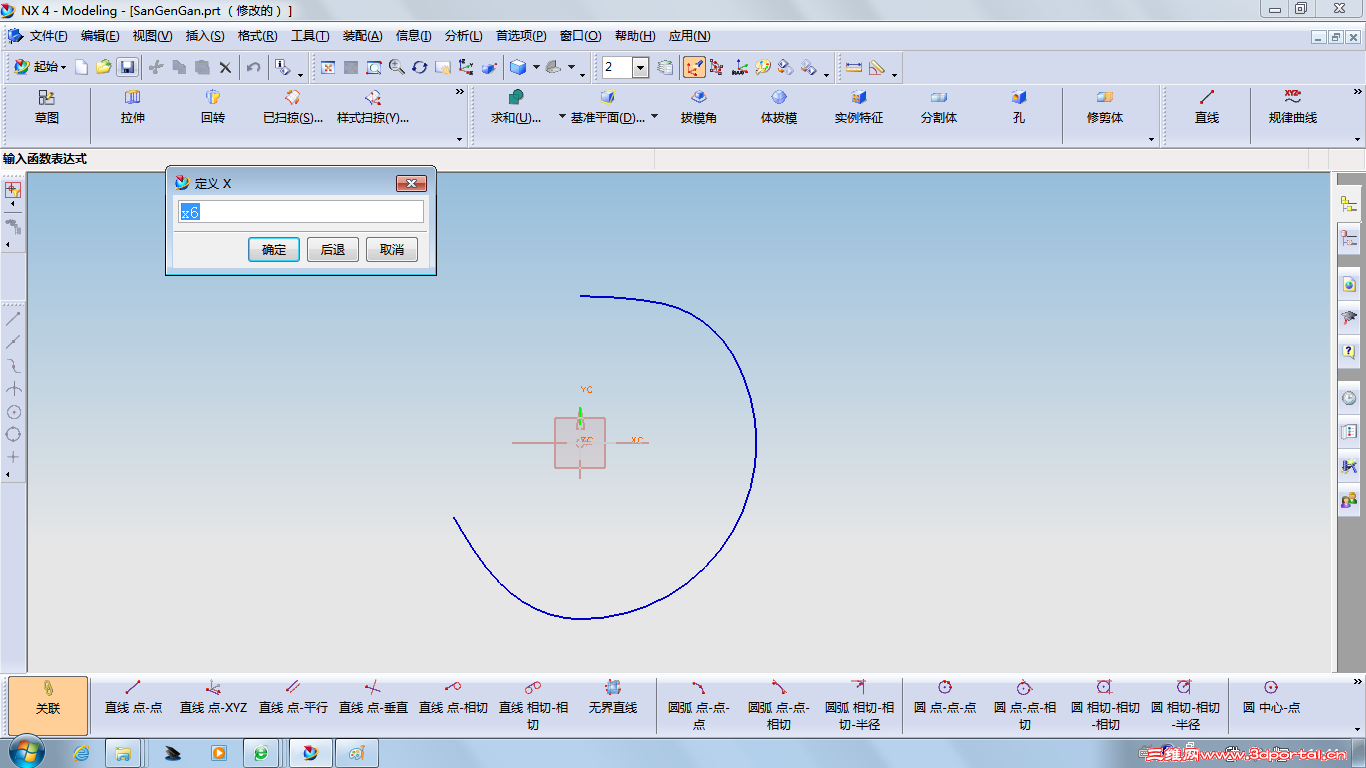
Task: Select 直线 点-XYZ line tool
Action: pos(213,698)
